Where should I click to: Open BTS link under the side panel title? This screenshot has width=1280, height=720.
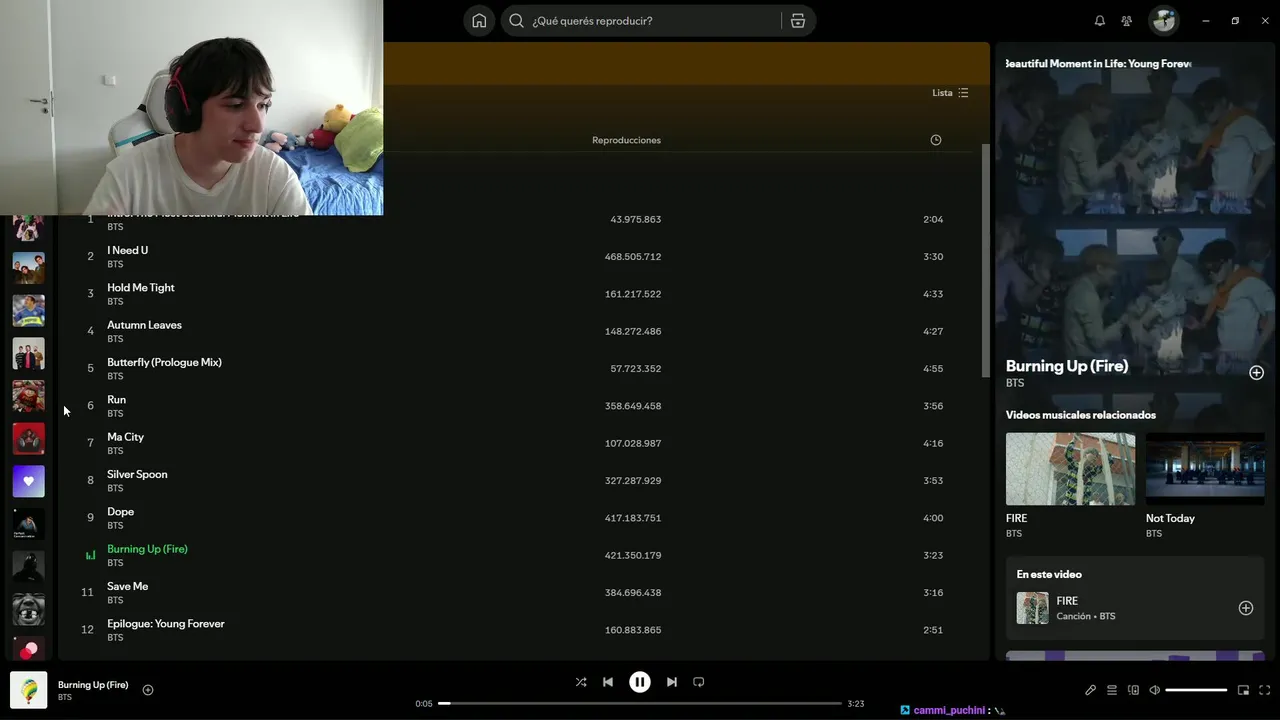coord(1015,383)
